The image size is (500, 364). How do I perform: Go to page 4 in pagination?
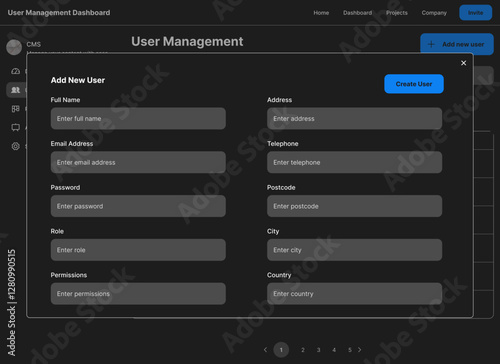pyautogui.click(x=334, y=350)
